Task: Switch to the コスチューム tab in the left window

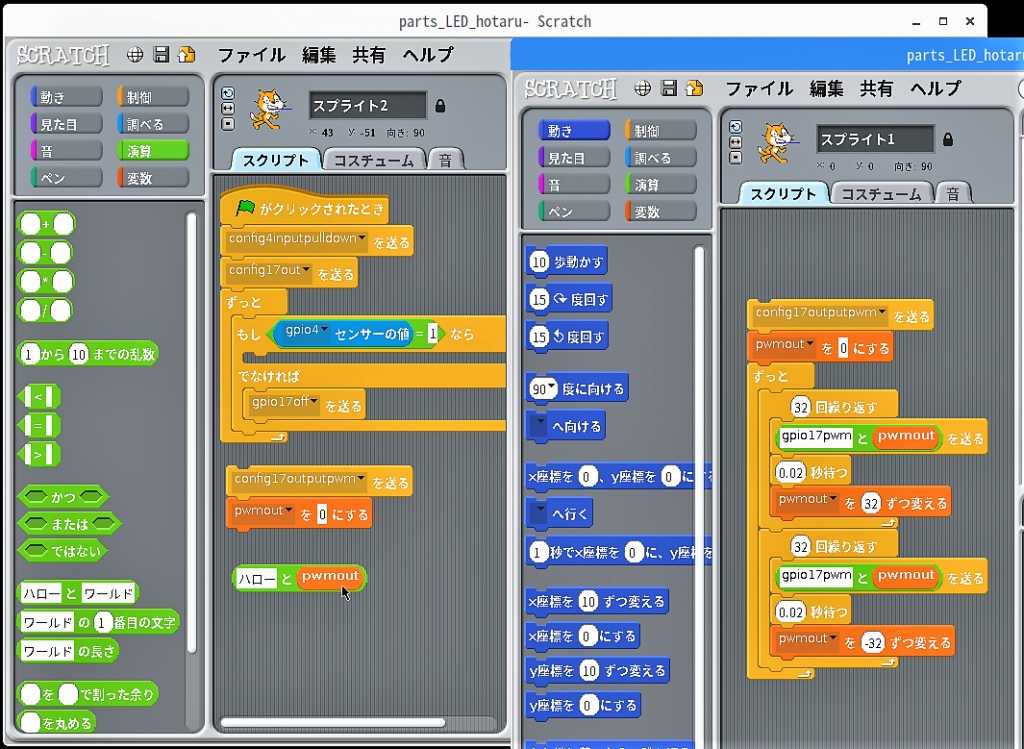Action: (x=373, y=160)
